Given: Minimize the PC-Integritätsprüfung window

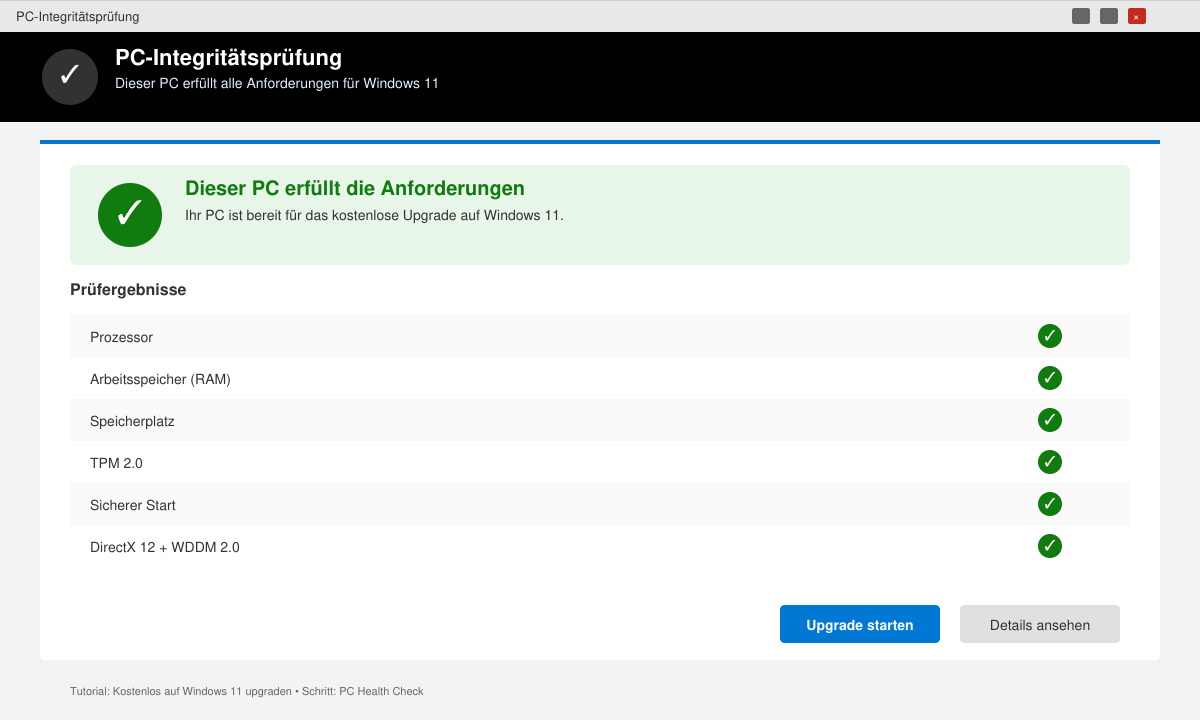Looking at the screenshot, I should tap(1081, 16).
